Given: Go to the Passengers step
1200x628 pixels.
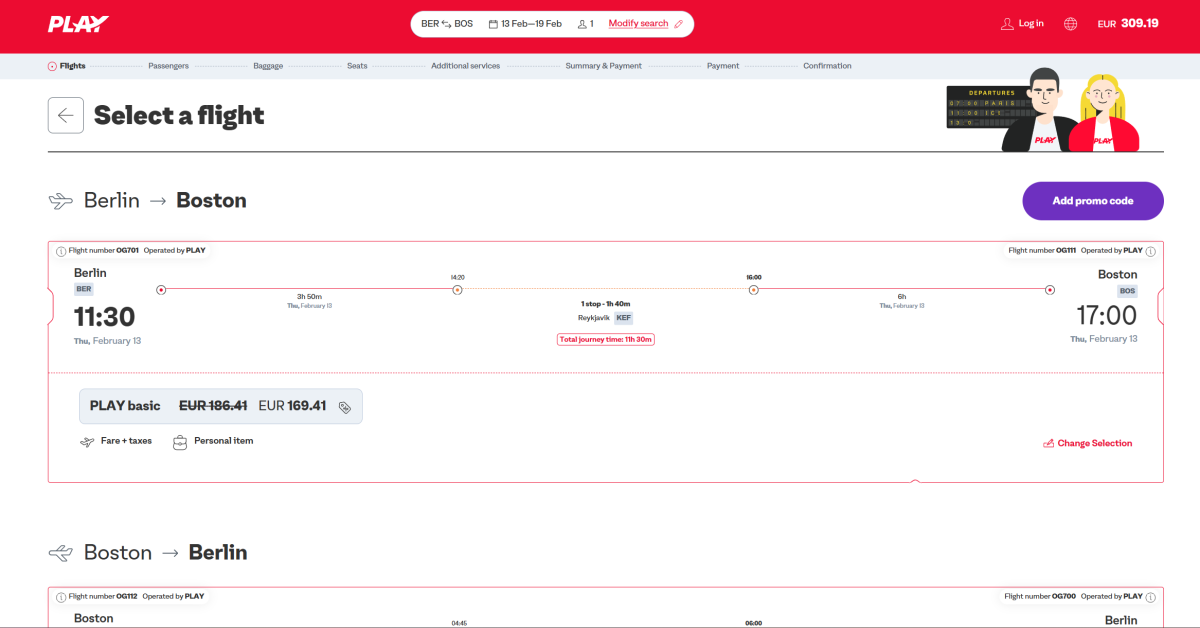Looking at the screenshot, I should tap(168, 66).
